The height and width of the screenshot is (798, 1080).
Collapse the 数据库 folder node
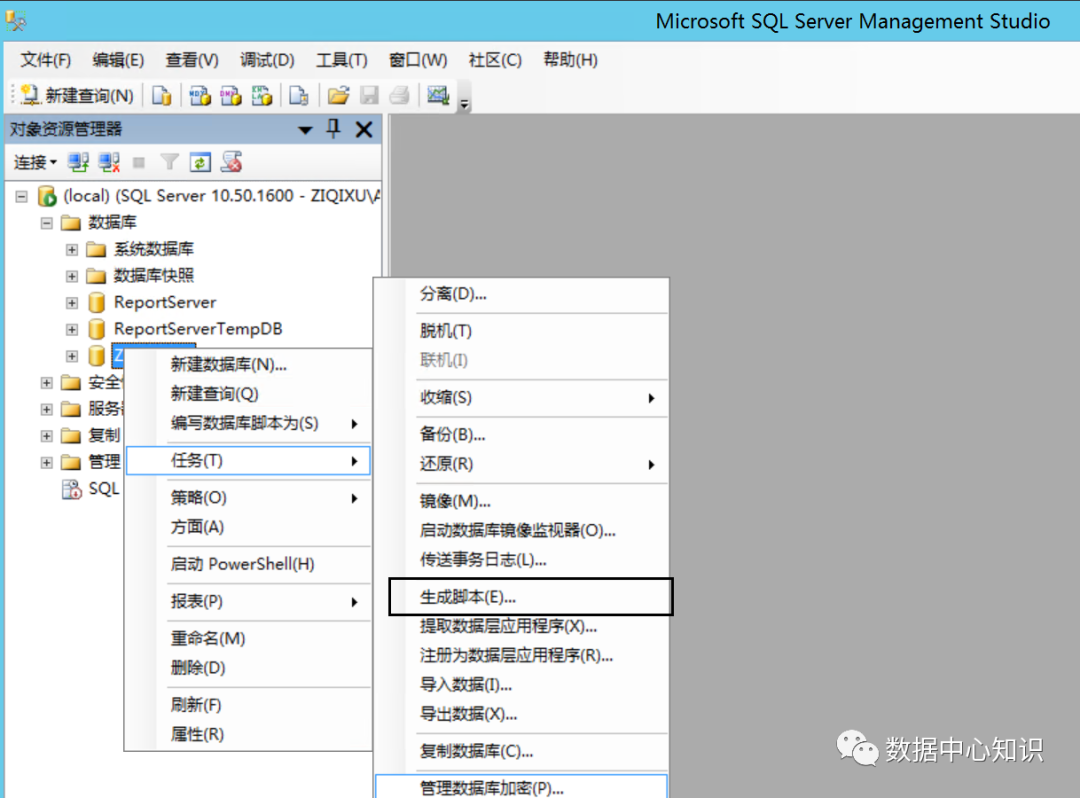(x=46, y=223)
